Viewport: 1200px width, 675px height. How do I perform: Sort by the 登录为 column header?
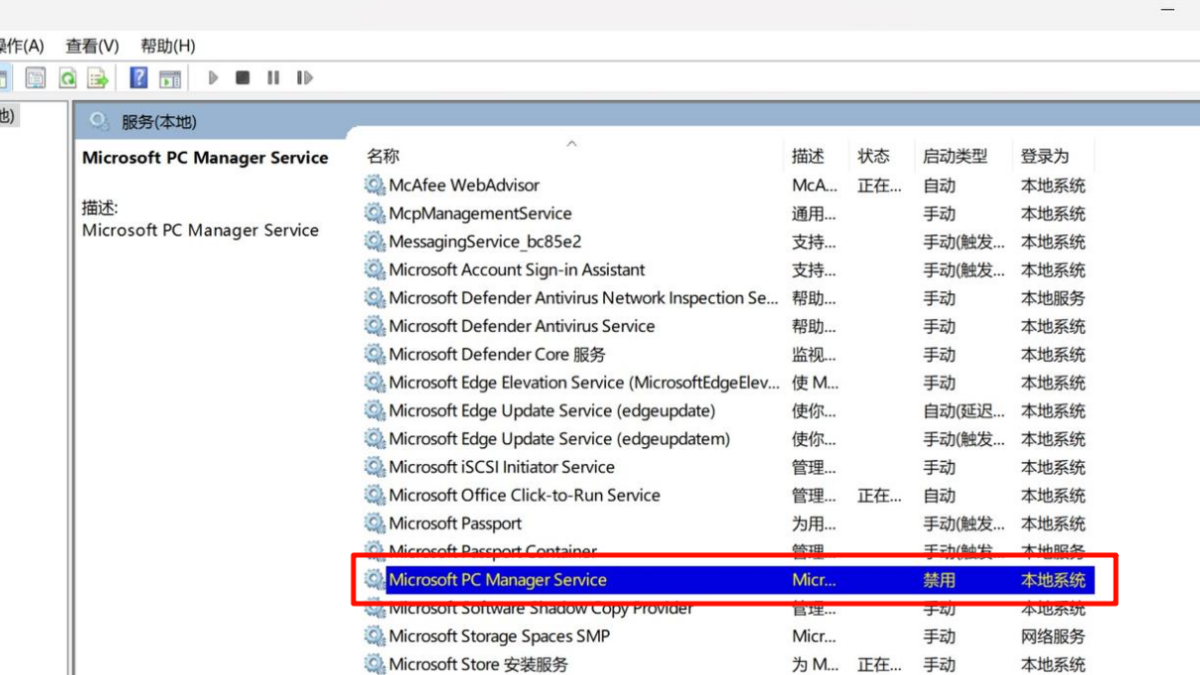(x=1045, y=156)
